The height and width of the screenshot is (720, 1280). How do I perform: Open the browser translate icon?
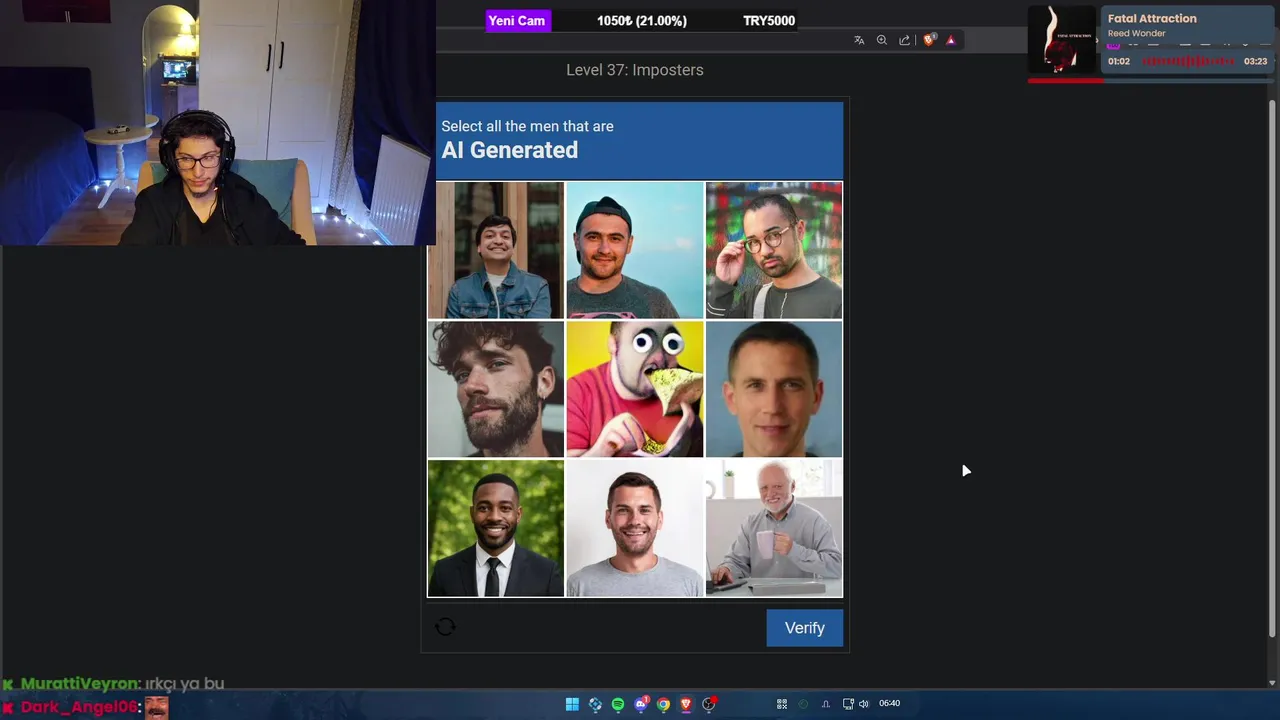[859, 40]
